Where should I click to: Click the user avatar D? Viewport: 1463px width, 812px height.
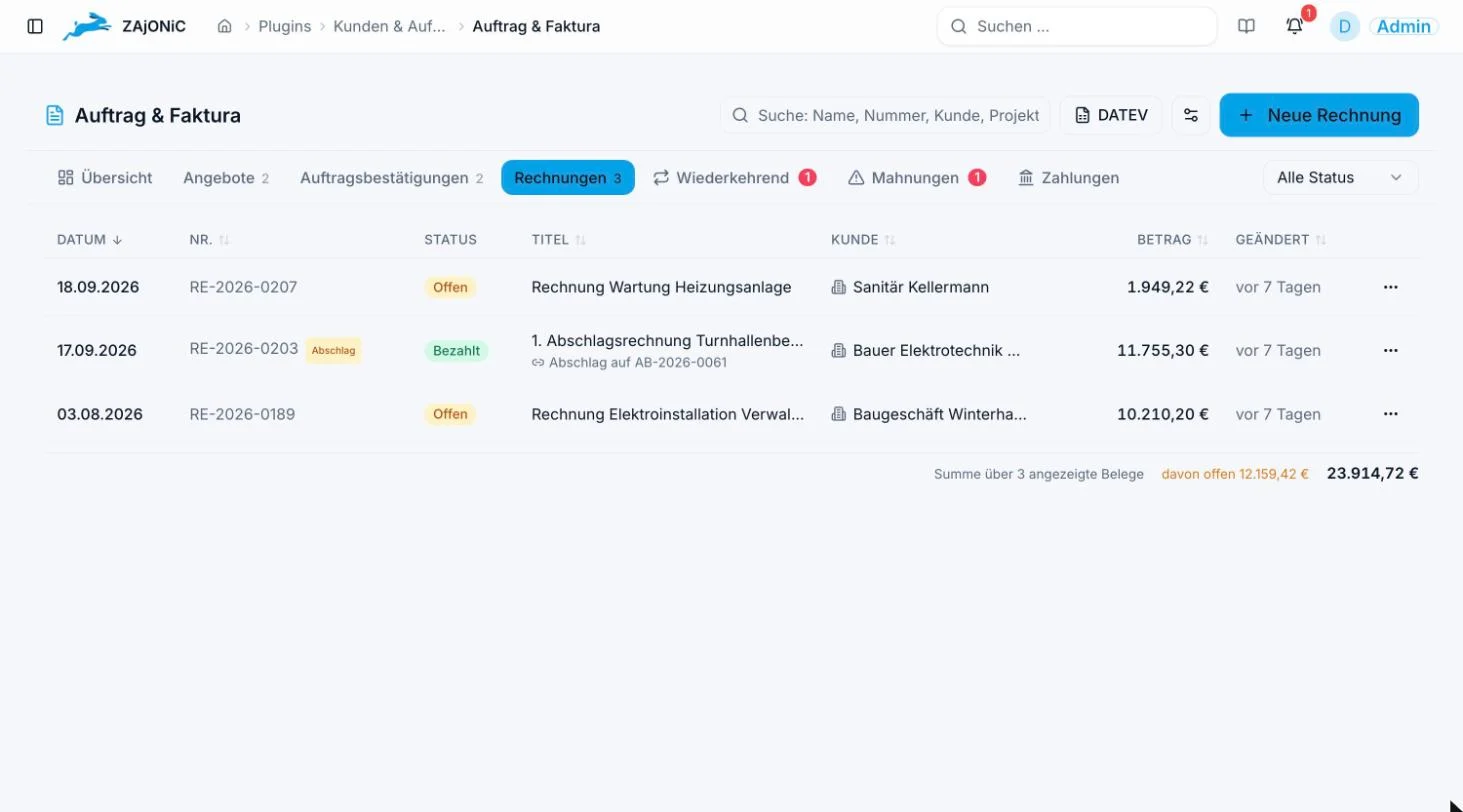tap(1344, 27)
